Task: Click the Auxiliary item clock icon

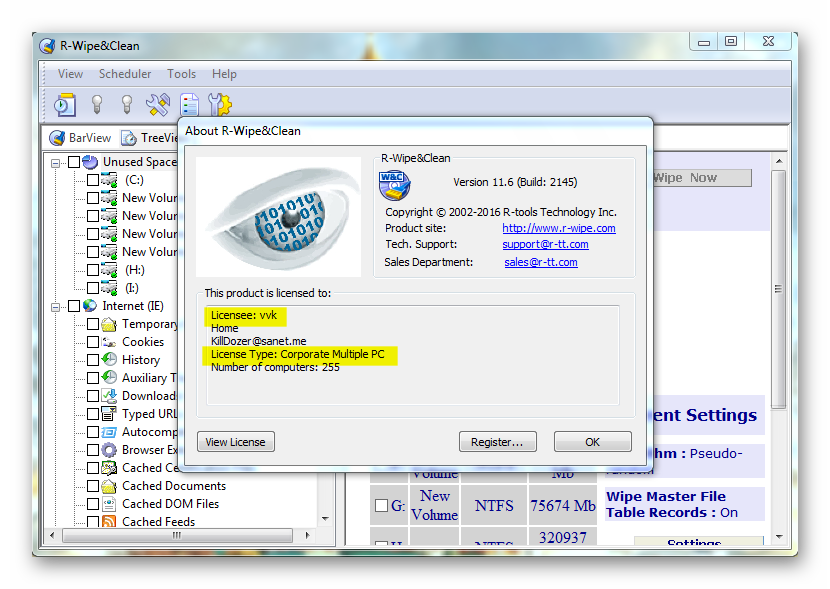Action: [x=109, y=378]
